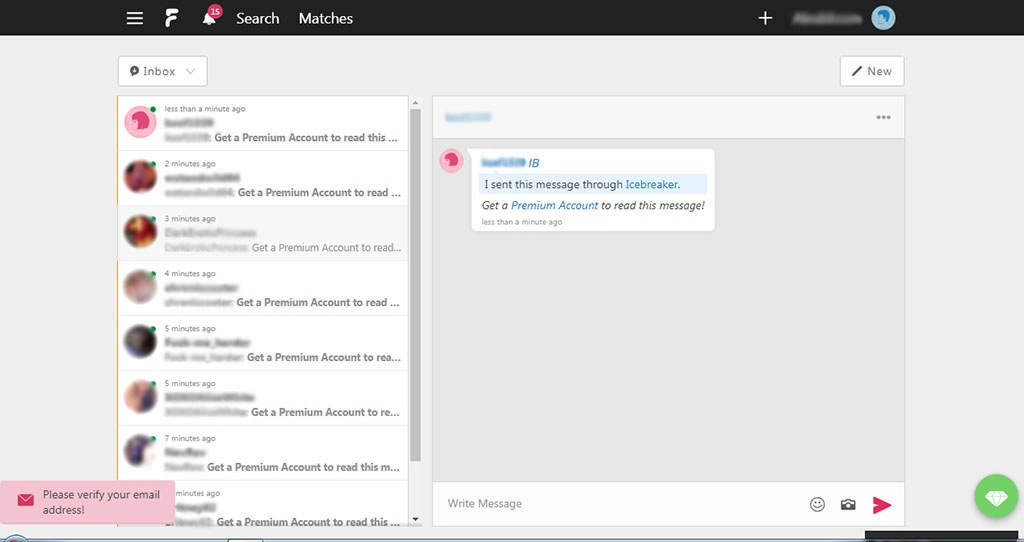This screenshot has width=1024, height=542.
Task: Click the IB tag beside sender name
Action: pyautogui.click(x=534, y=163)
